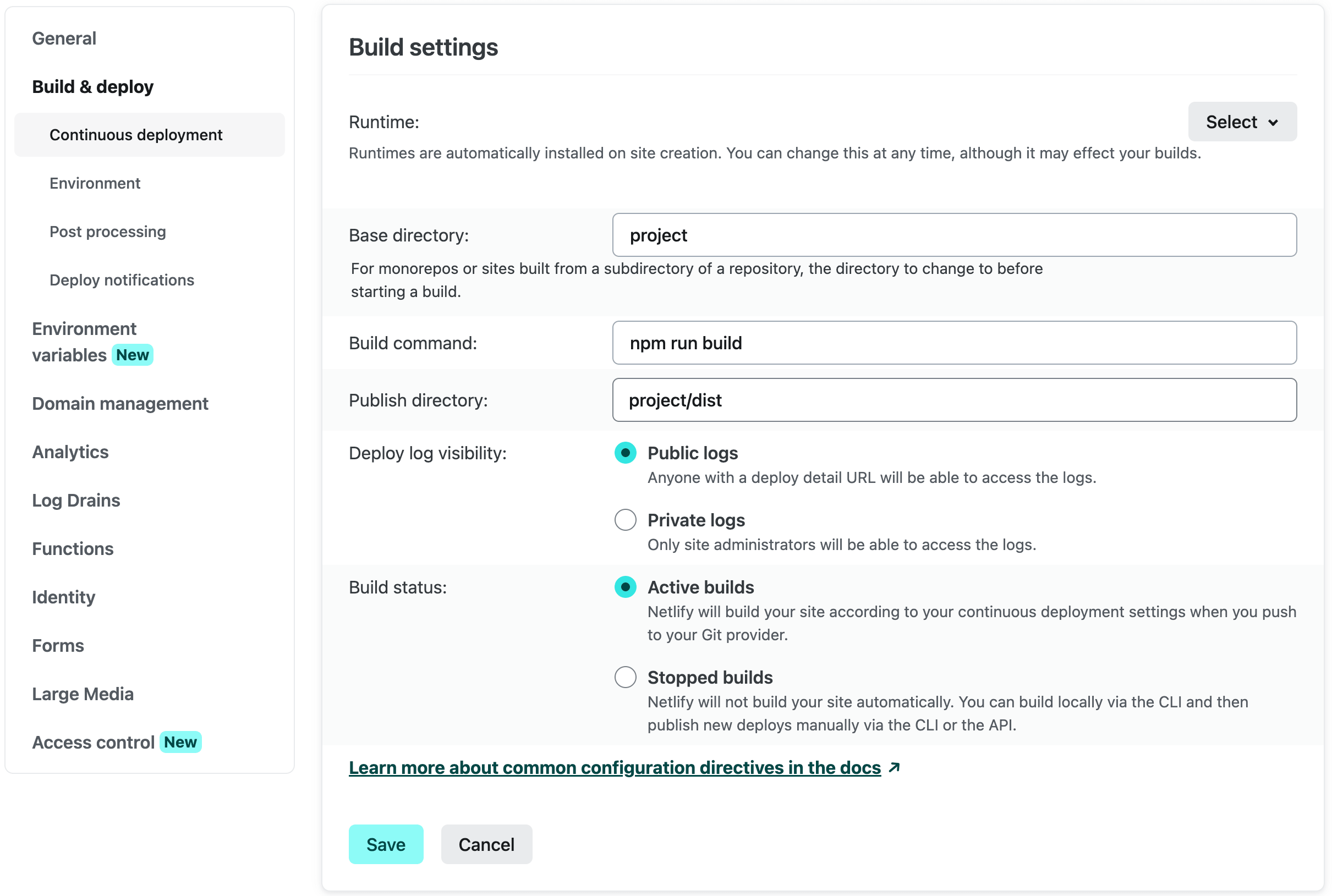
Task: Click the external link arrow icon
Action: coord(894,767)
